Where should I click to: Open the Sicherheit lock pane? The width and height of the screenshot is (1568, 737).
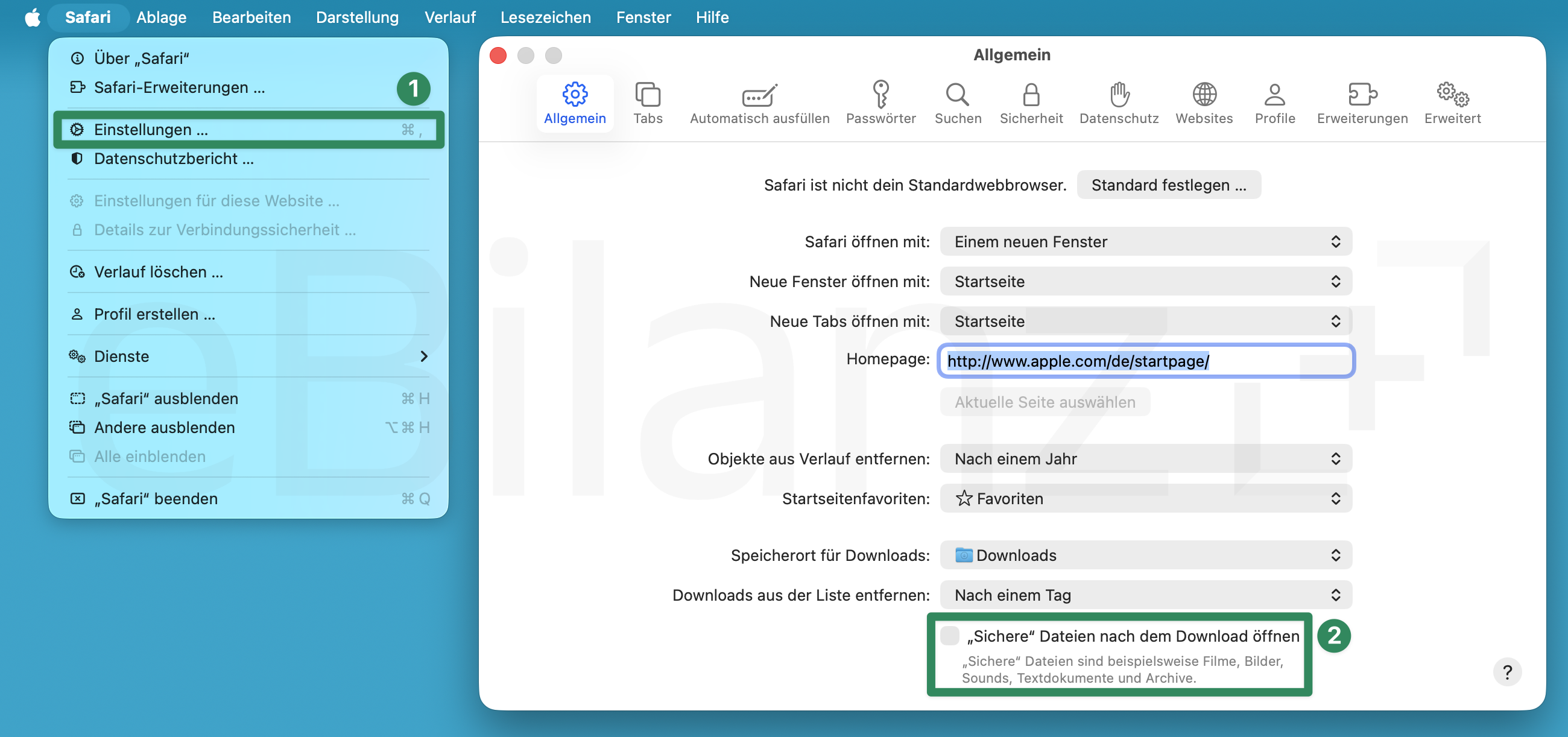pyautogui.click(x=1031, y=104)
